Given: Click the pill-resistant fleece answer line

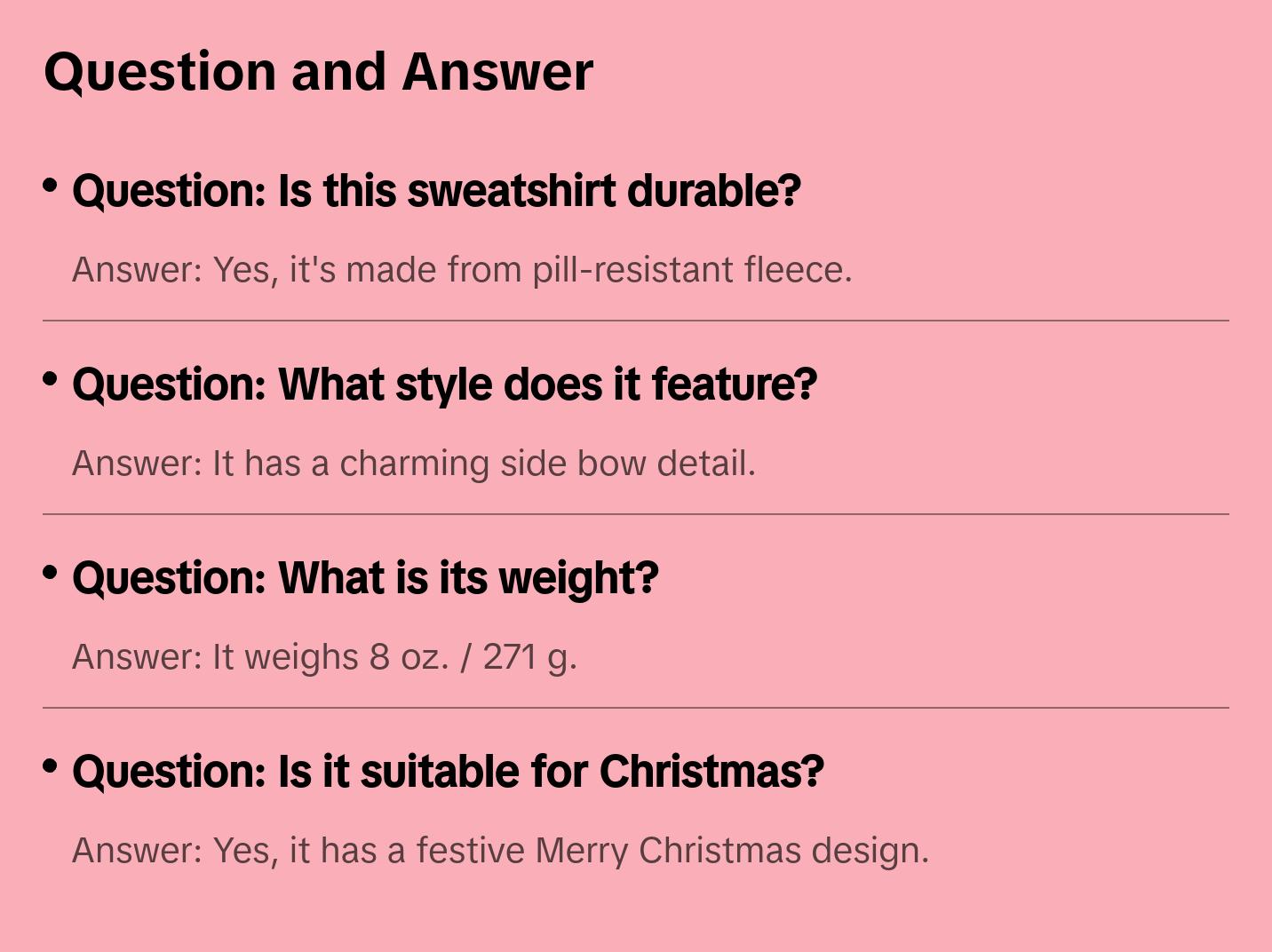Looking at the screenshot, I should click(462, 270).
